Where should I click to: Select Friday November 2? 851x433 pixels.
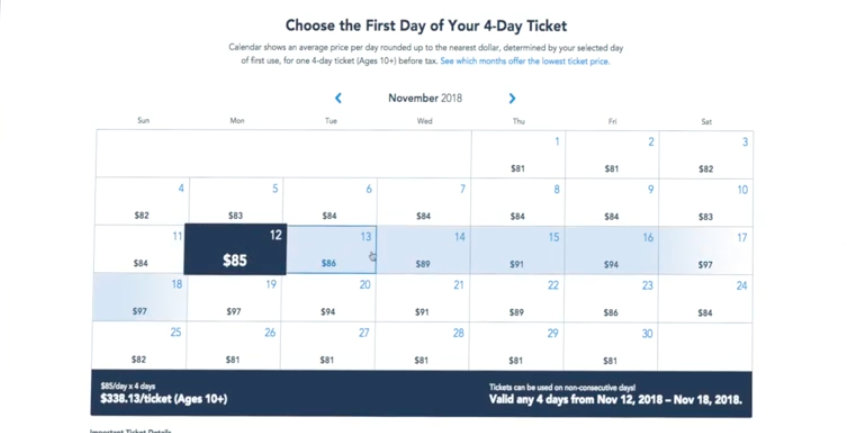pyautogui.click(x=611, y=155)
